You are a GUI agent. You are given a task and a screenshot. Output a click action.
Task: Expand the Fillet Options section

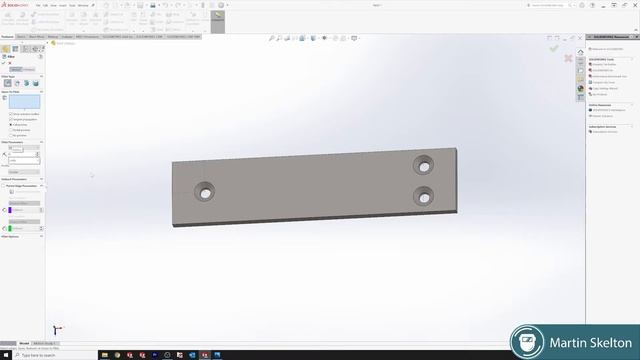point(41,236)
